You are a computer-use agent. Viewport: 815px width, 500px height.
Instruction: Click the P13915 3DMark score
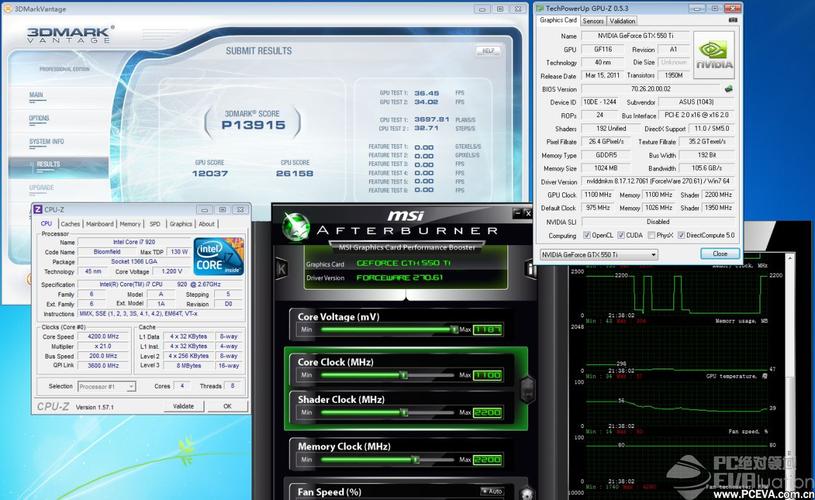[x=253, y=125]
